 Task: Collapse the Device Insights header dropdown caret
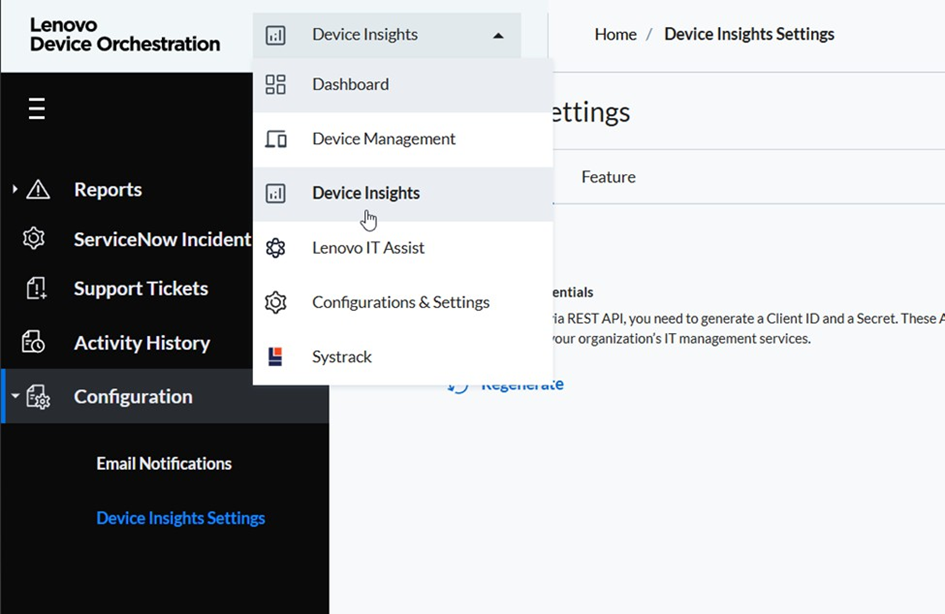pos(498,36)
